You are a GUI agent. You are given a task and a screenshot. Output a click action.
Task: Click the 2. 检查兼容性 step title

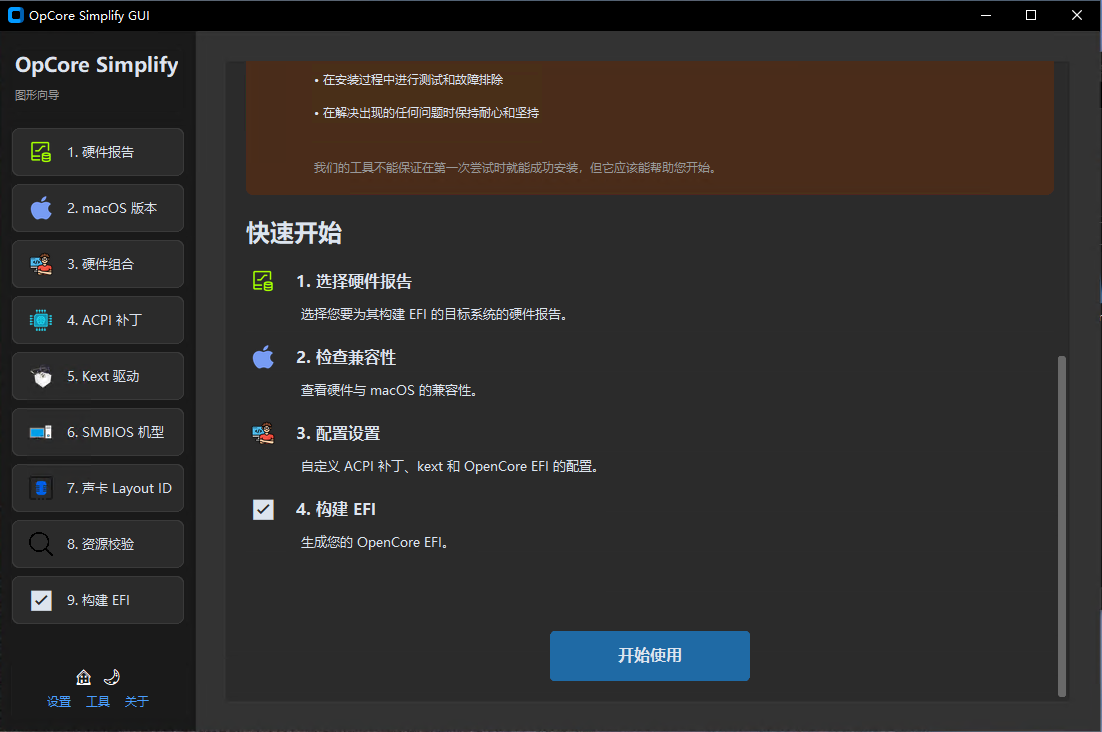tap(346, 358)
